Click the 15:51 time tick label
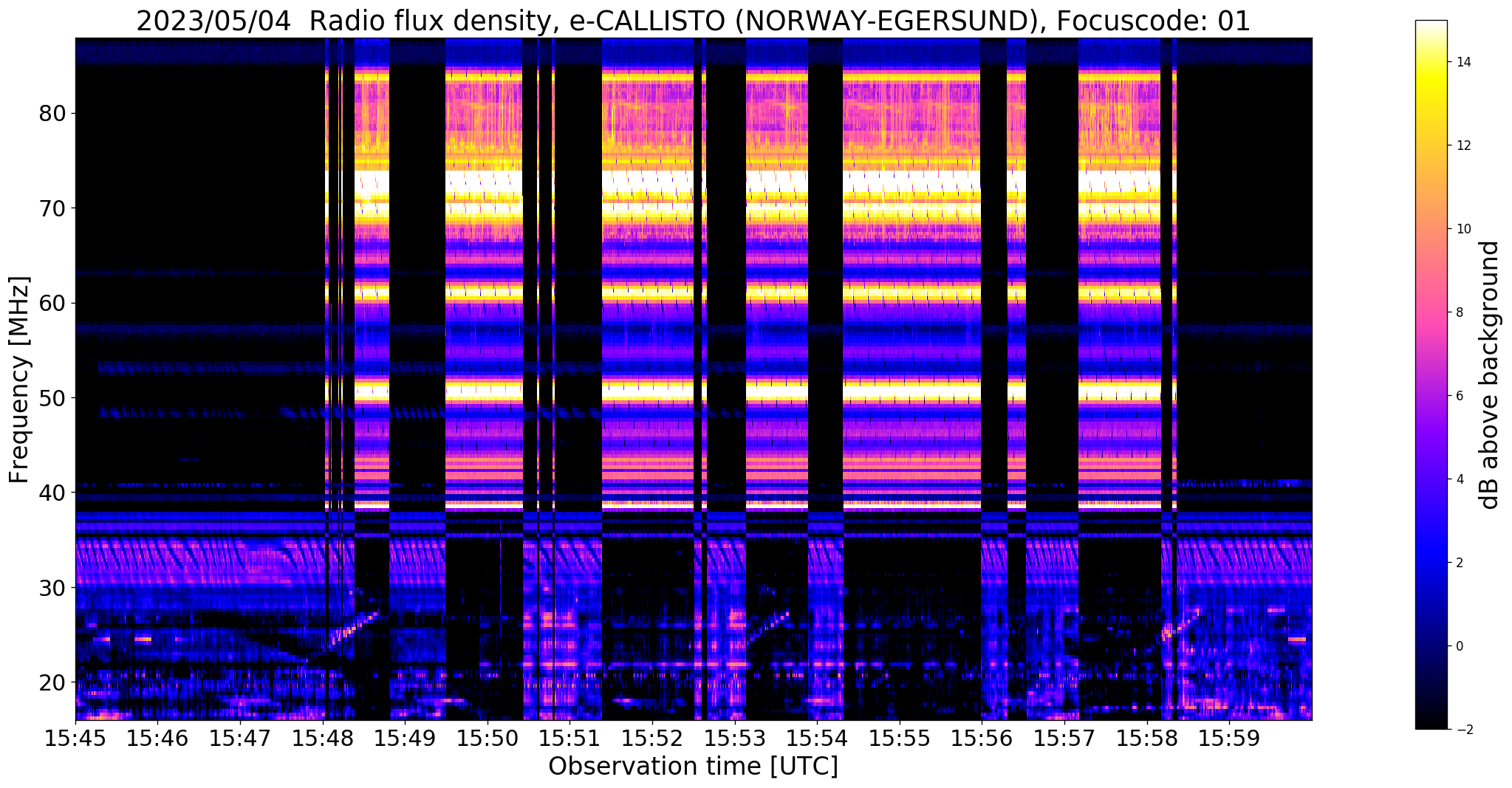 click(570, 737)
